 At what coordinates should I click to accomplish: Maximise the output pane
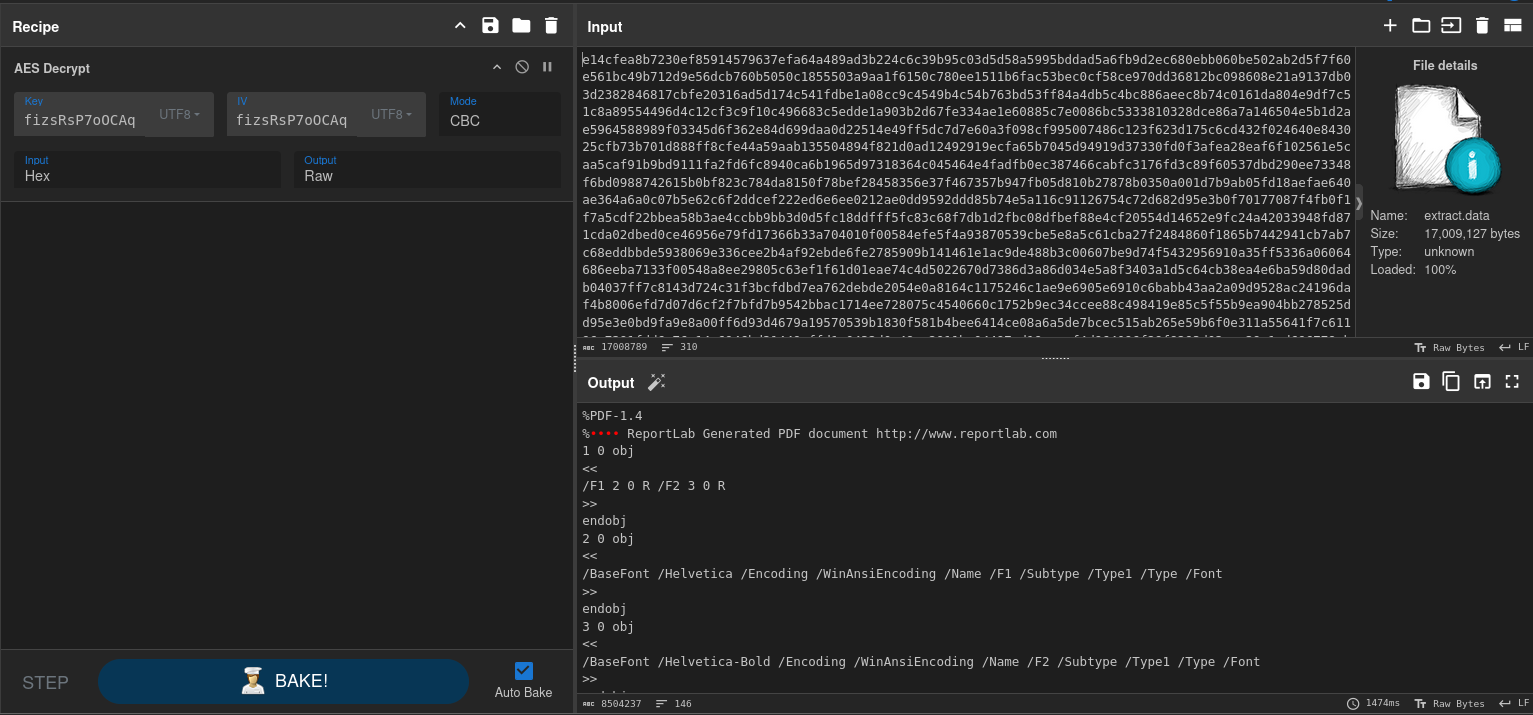(1512, 381)
